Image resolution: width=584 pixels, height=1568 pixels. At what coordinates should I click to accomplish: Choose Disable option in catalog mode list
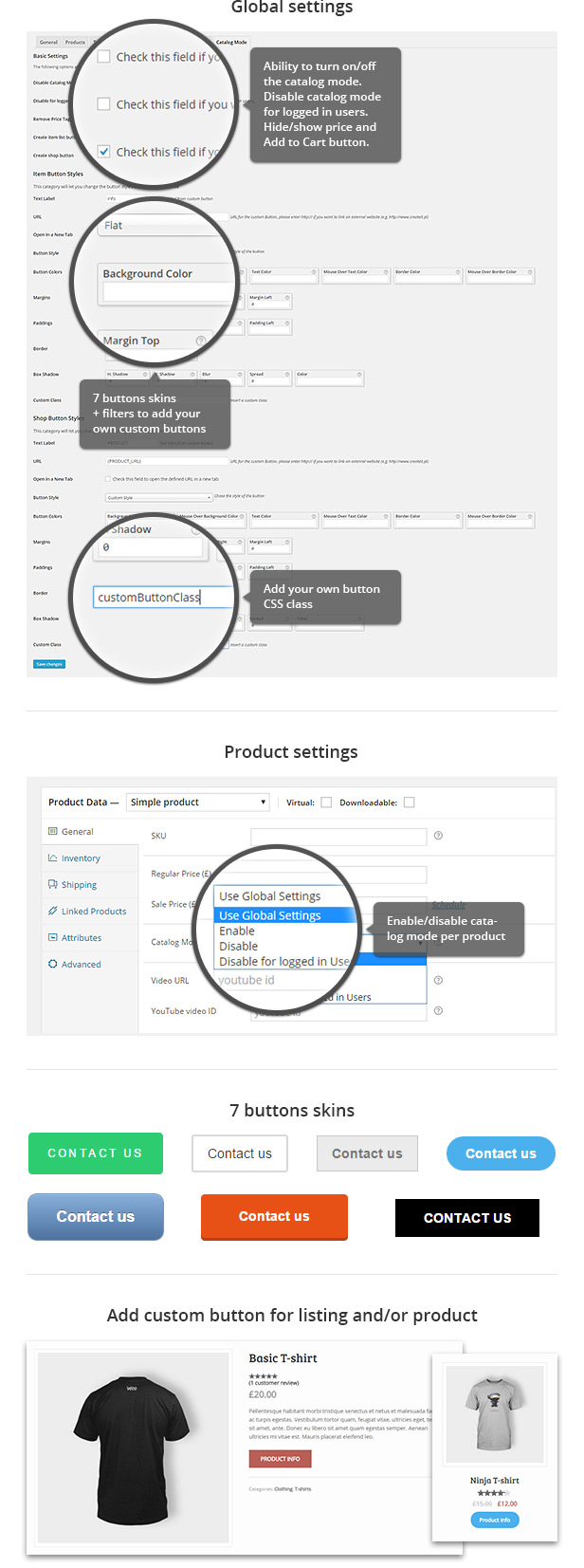pyautogui.click(x=239, y=947)
